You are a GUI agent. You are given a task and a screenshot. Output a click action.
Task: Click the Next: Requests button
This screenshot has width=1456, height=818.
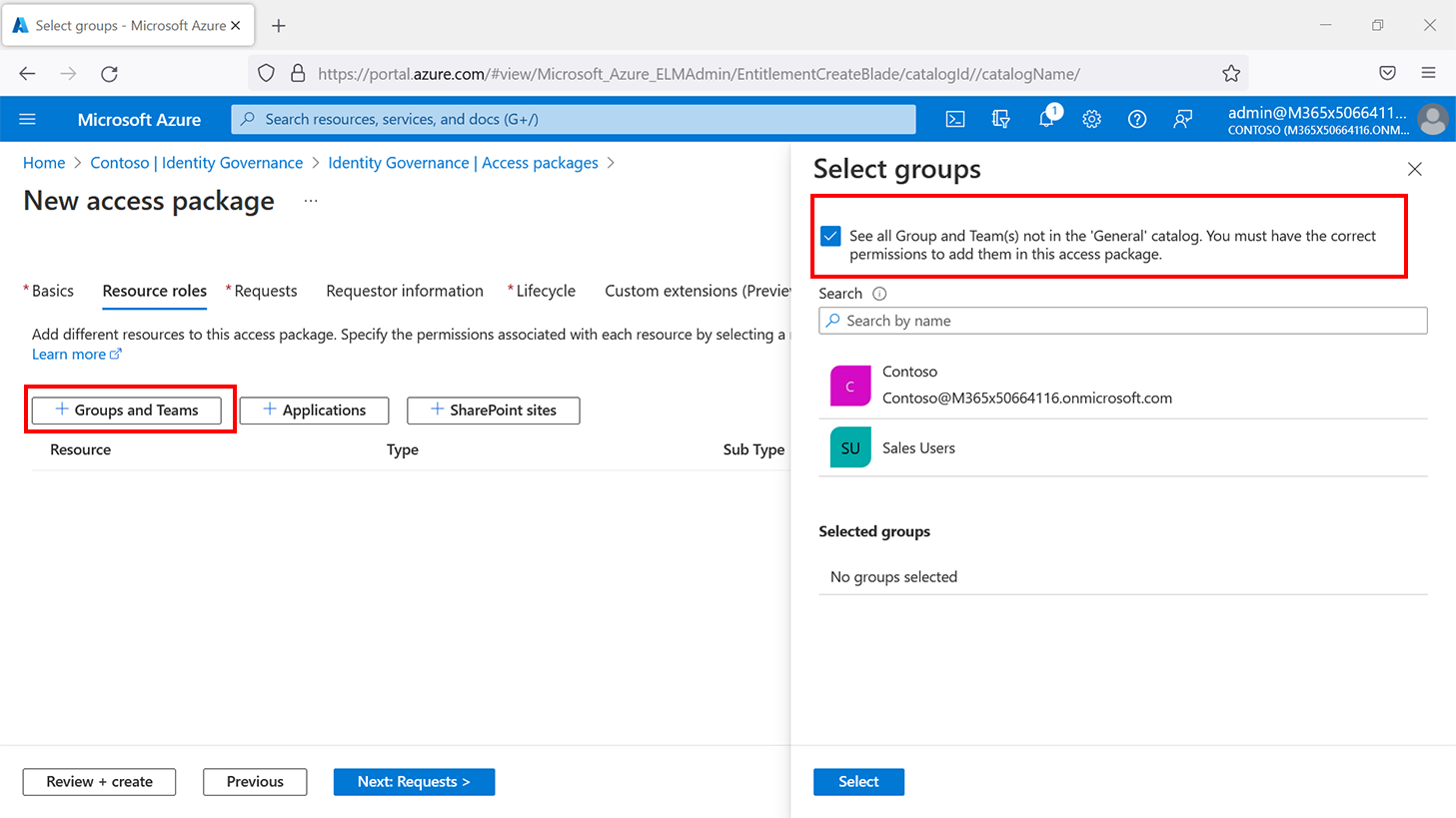(x=414, y=781)
